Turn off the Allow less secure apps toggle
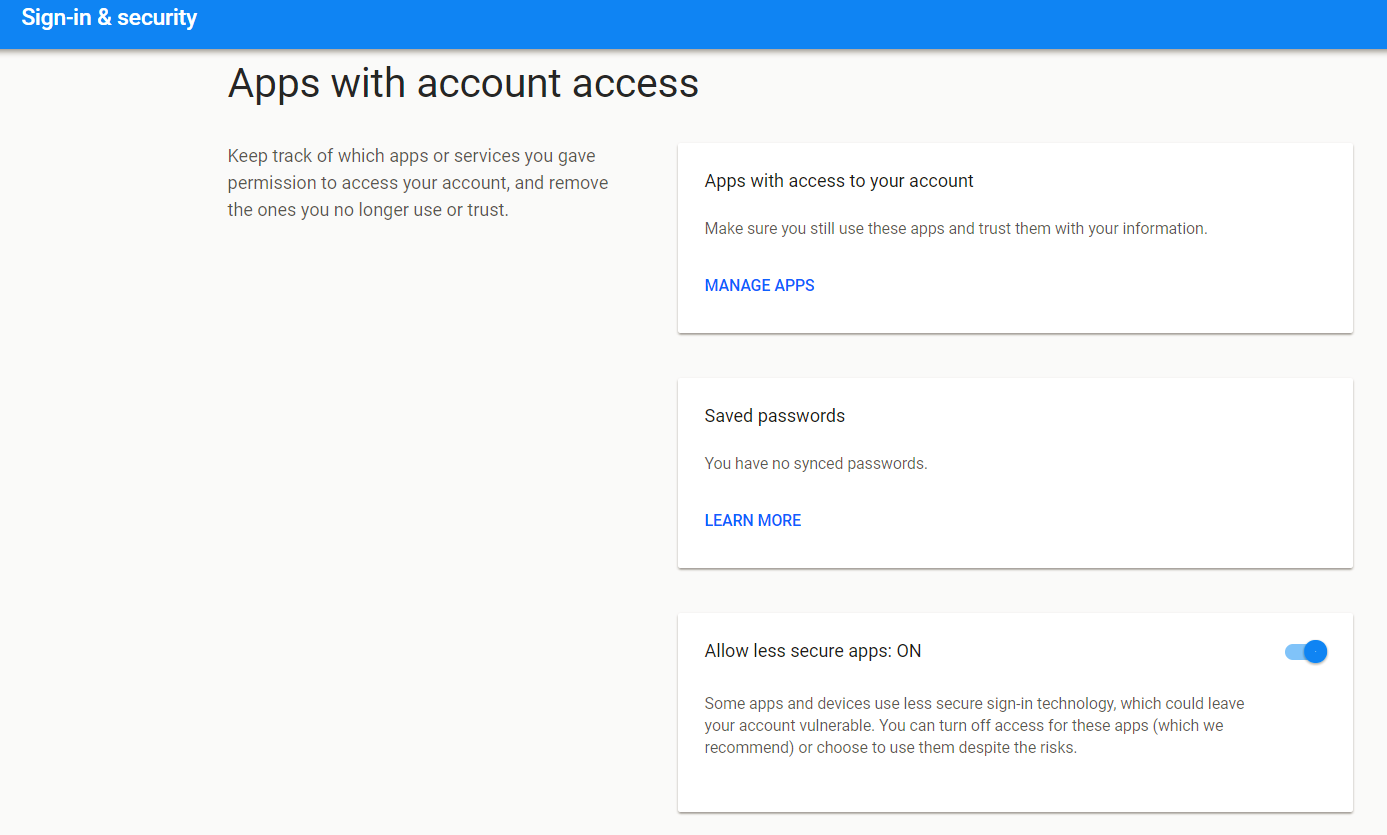Screen dimensions: 1387x835 click(1306, 652)
